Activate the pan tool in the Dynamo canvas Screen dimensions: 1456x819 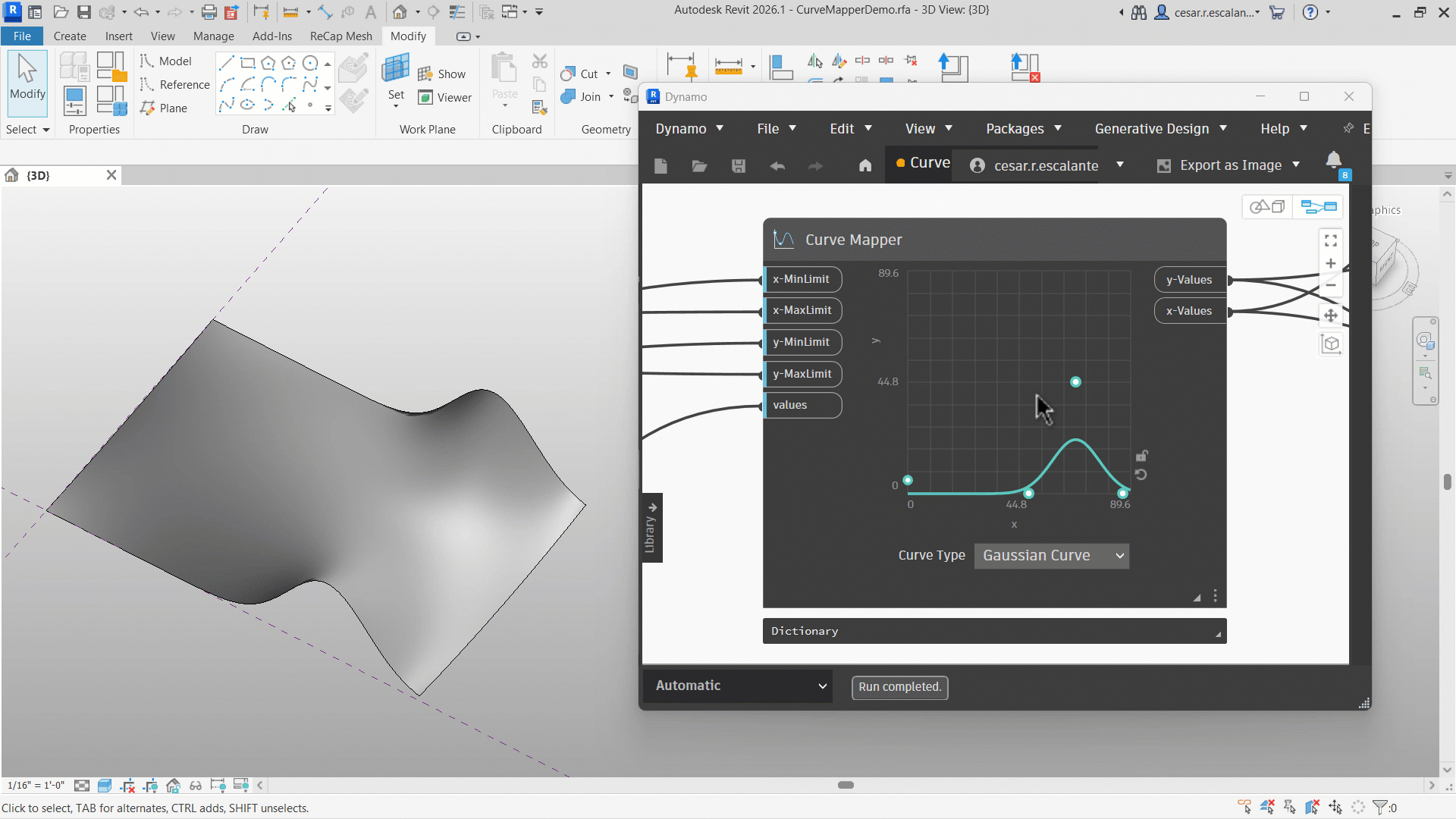coord(1330,315)
